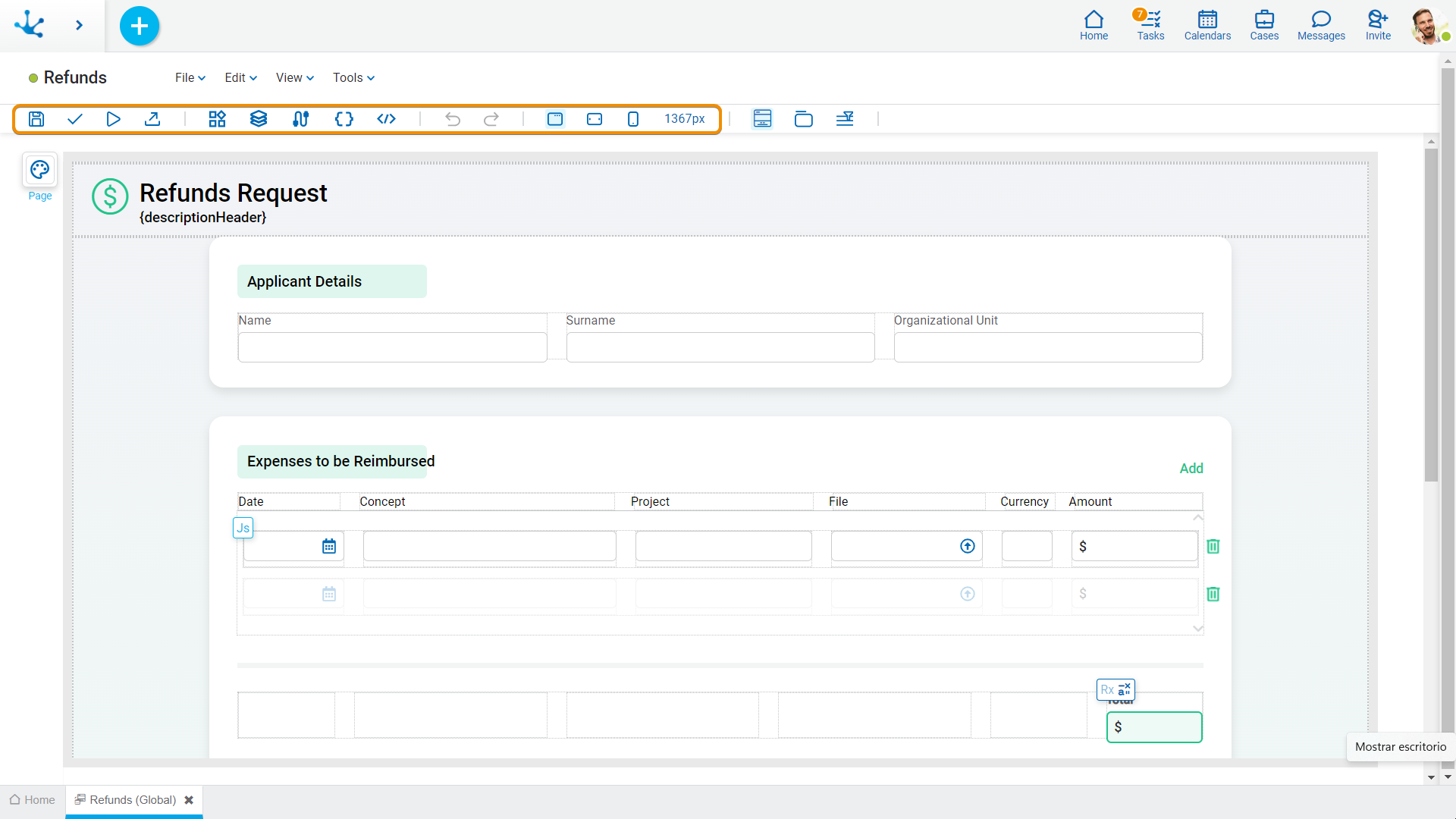The width and height of the screenshot is (1456, 819).
Task: Open the Edit menu
Action: pos(240,78)
